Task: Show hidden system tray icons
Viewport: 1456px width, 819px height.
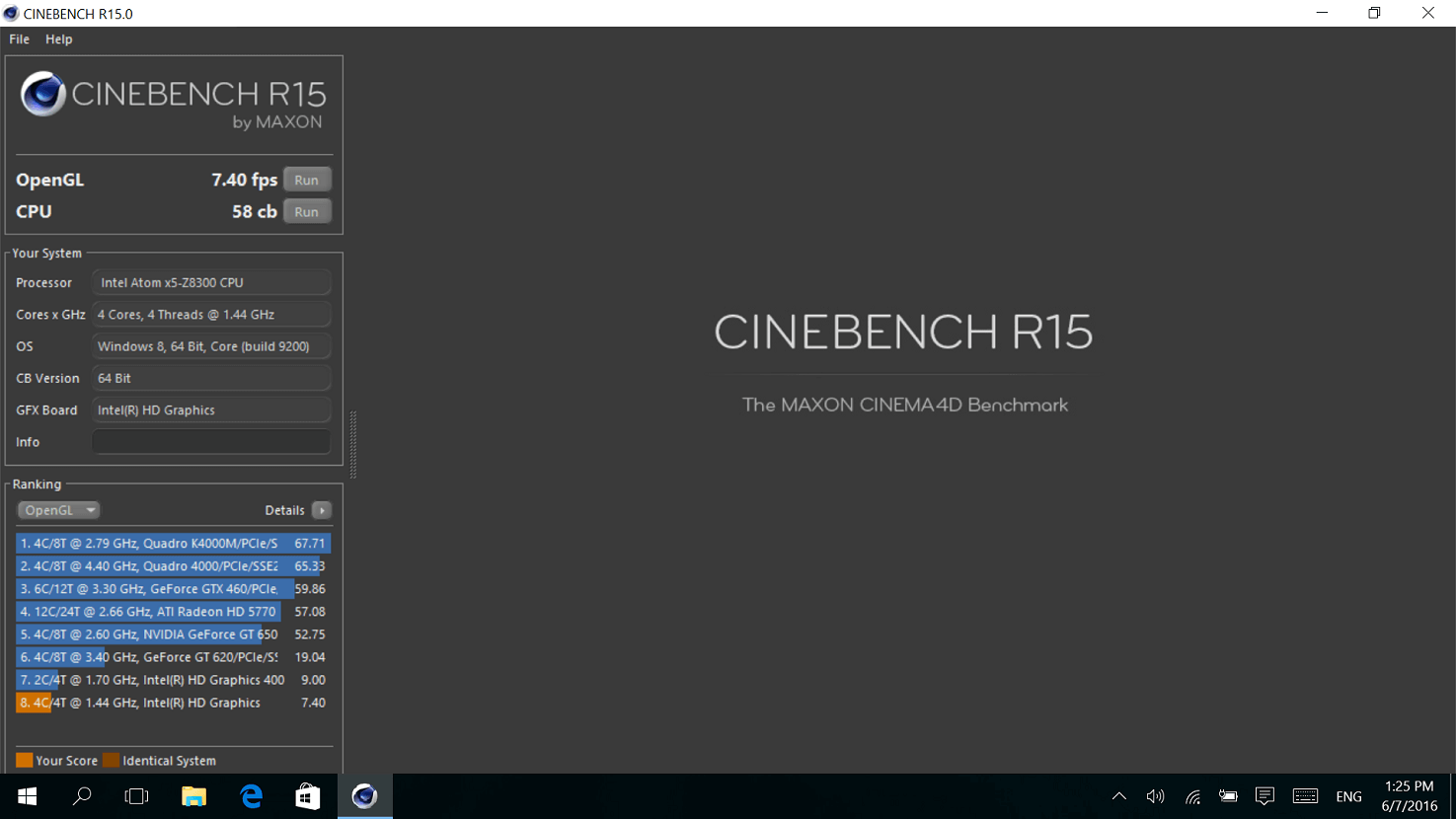Action: coord(1118,796)
